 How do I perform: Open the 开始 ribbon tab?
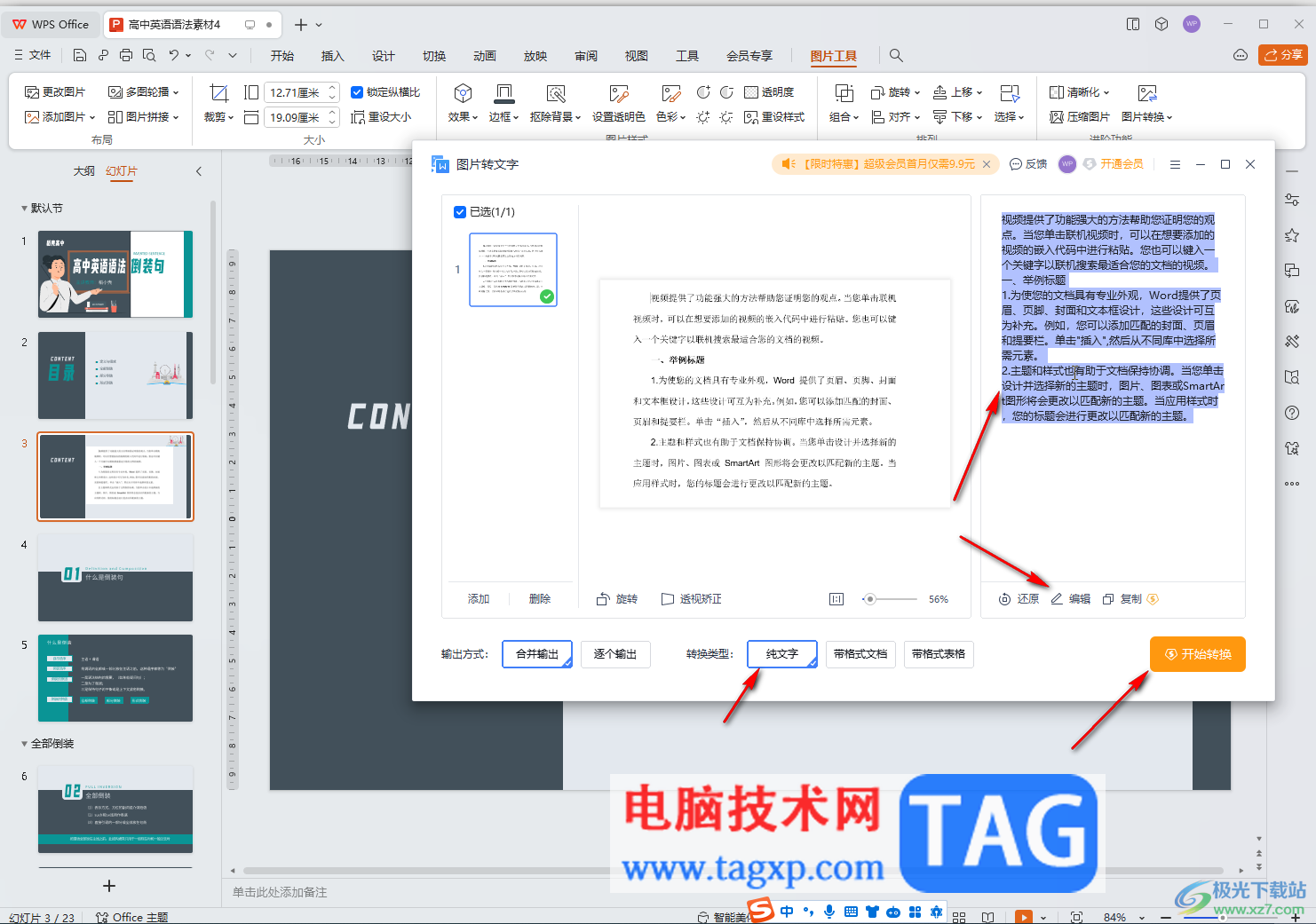pyautogui.click(x=282, y=56)
